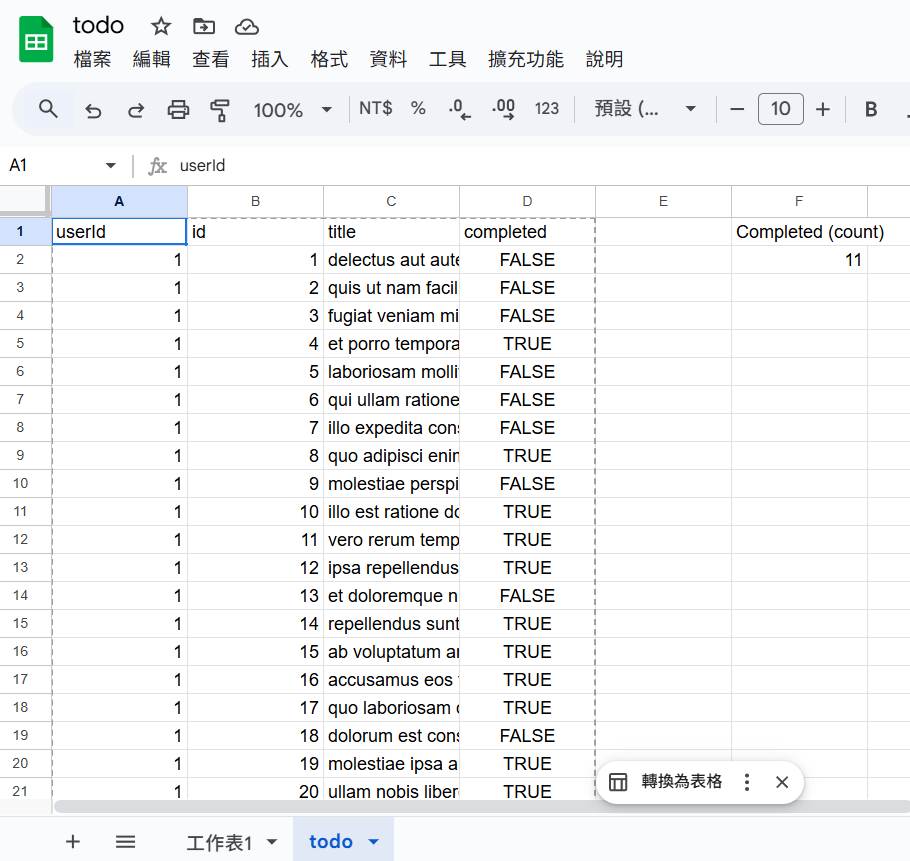Click the font size field showing 10
This screenshot has height=861, width=910.
[781, 108]
